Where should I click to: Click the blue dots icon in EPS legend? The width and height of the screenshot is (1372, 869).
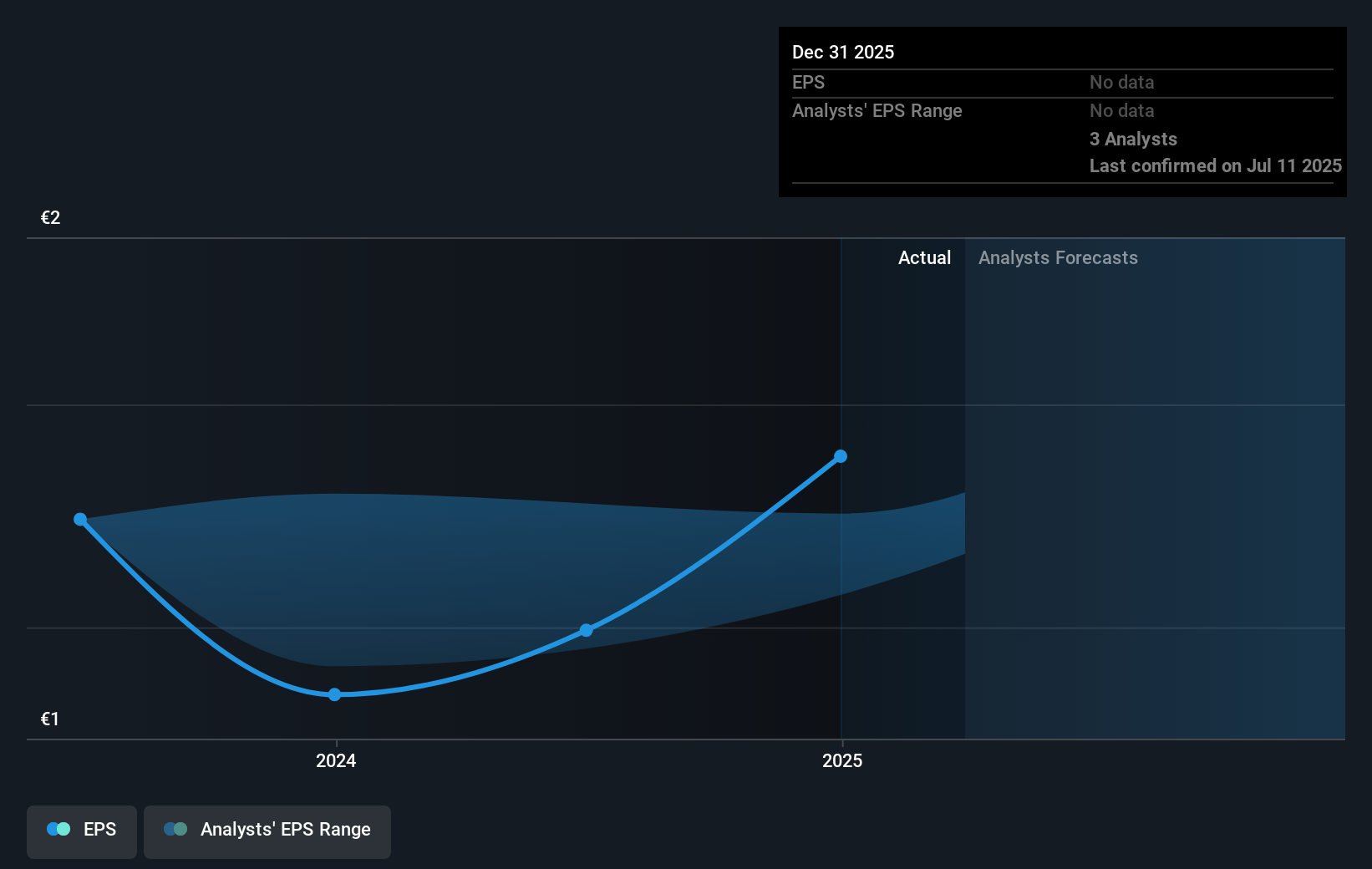[x=58, y=829]
